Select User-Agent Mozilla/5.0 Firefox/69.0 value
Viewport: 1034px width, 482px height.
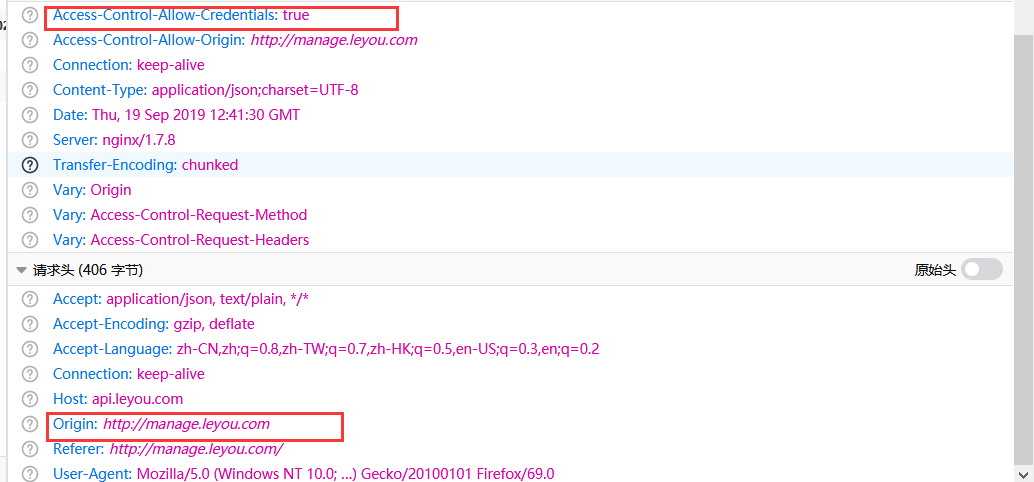346,473
